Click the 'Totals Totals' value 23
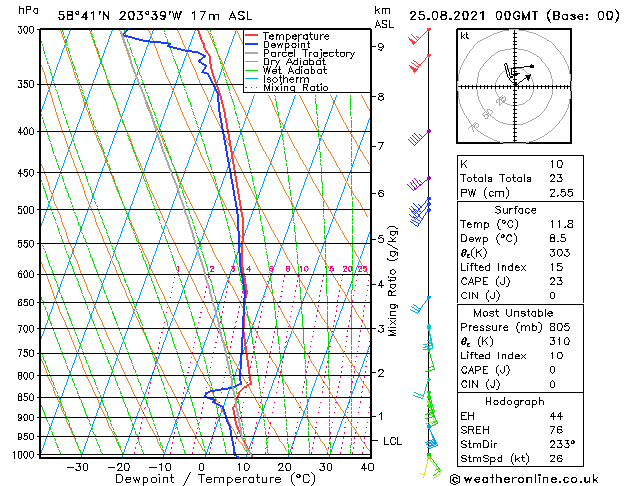 click(x=556, y=178)
